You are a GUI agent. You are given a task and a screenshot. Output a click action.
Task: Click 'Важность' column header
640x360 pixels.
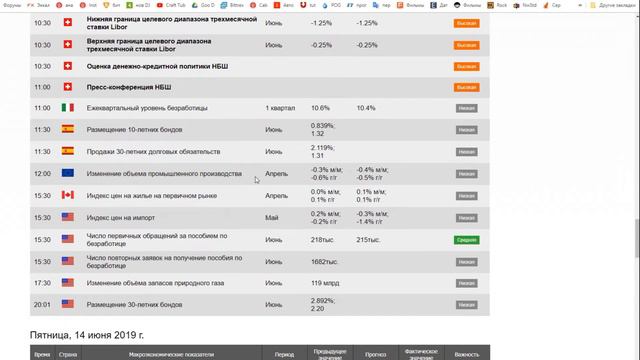467,354
